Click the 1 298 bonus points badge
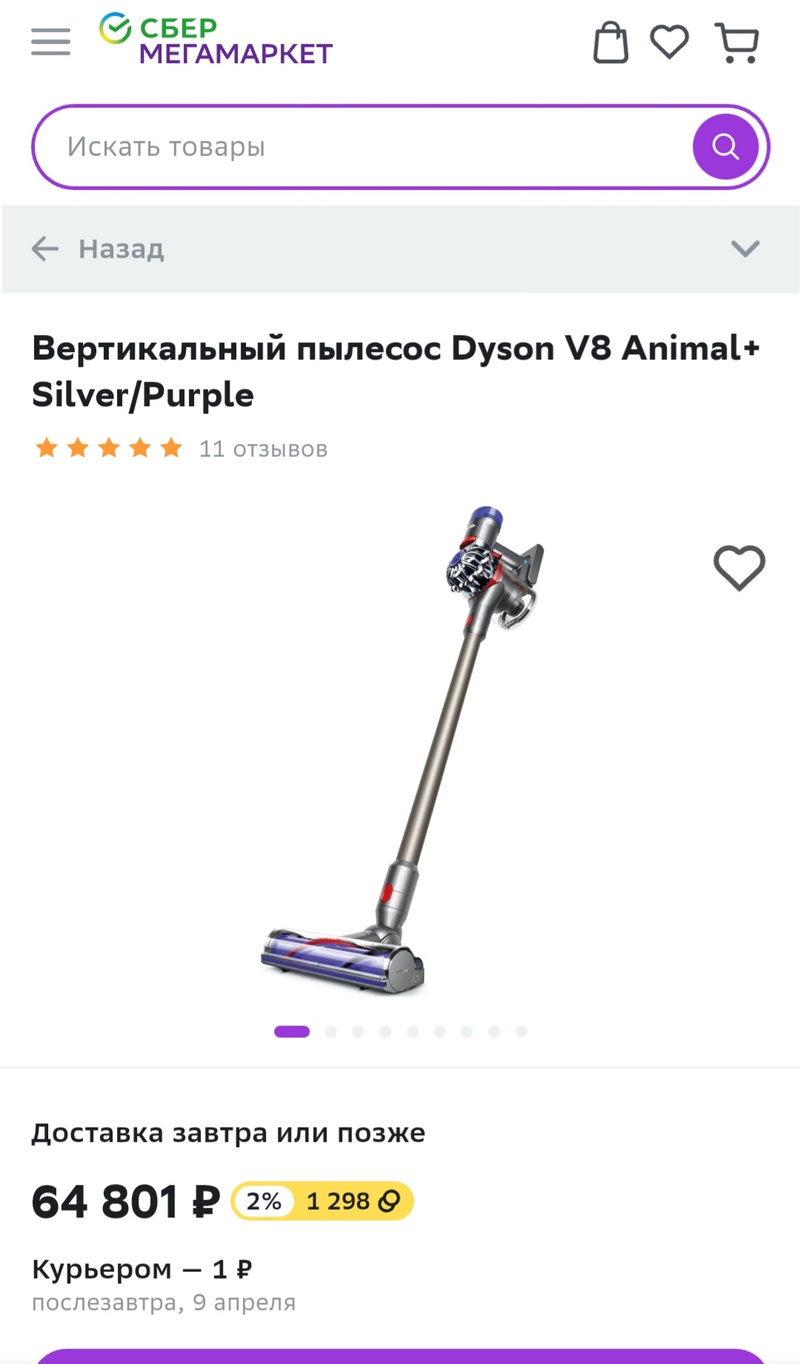800x1364 pixels. [353, 1201]
